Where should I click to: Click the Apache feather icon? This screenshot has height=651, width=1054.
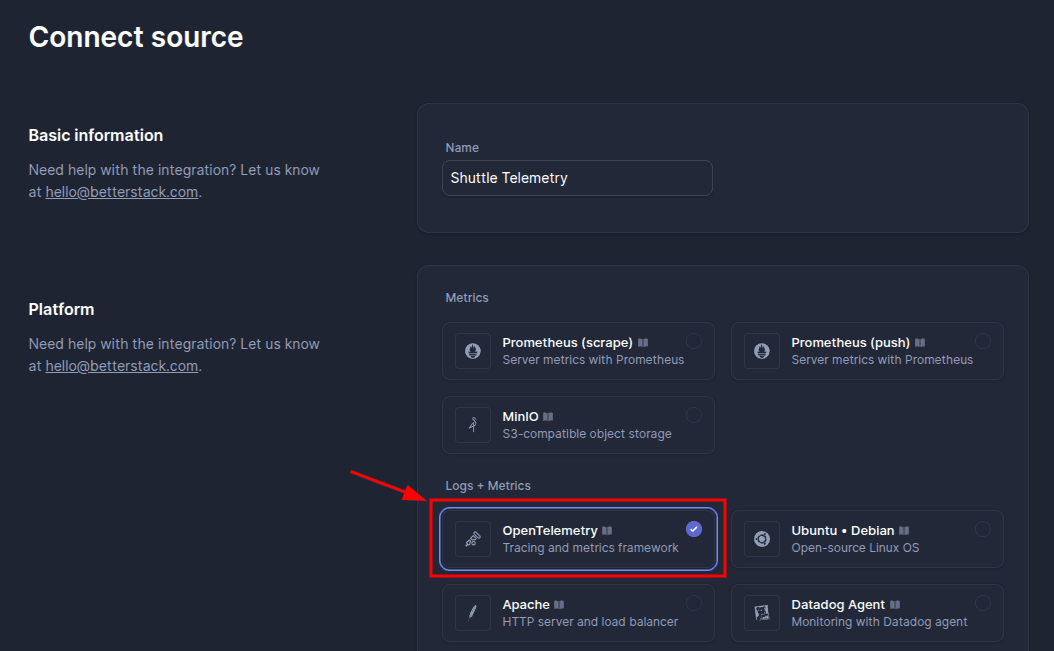pyautogui.click(x=473, y=613)
